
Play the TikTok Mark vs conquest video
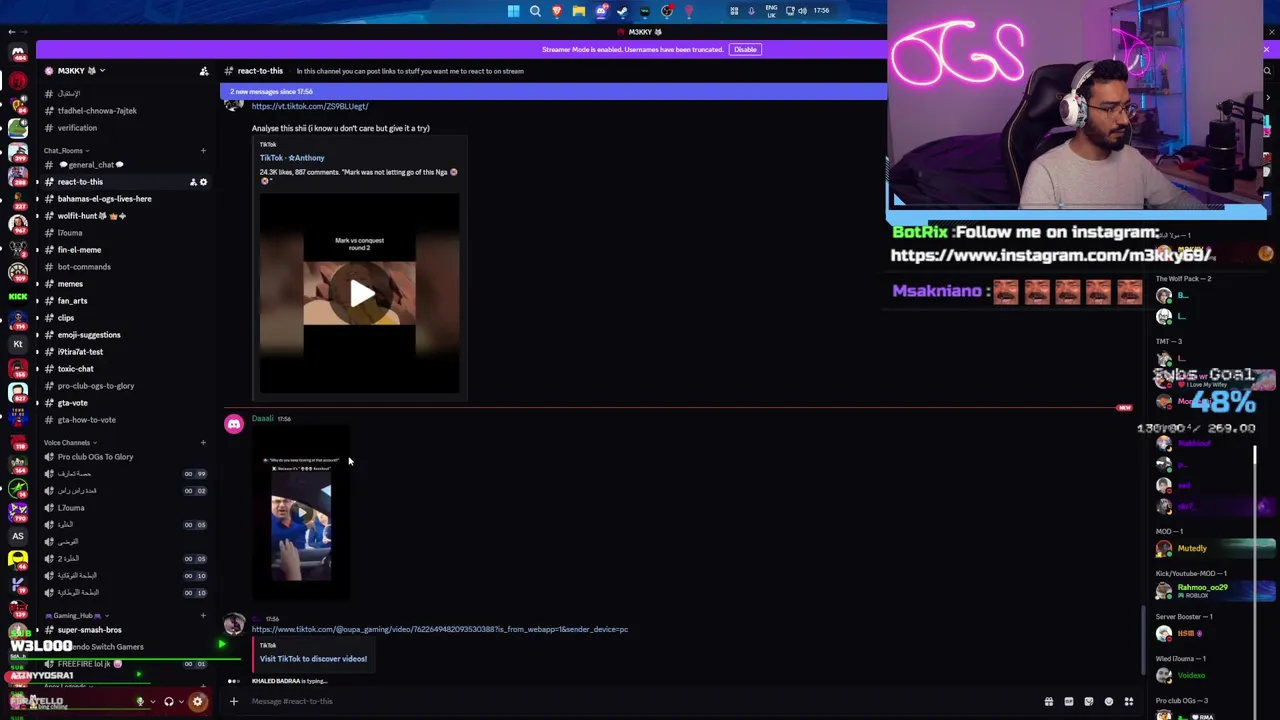360,293
